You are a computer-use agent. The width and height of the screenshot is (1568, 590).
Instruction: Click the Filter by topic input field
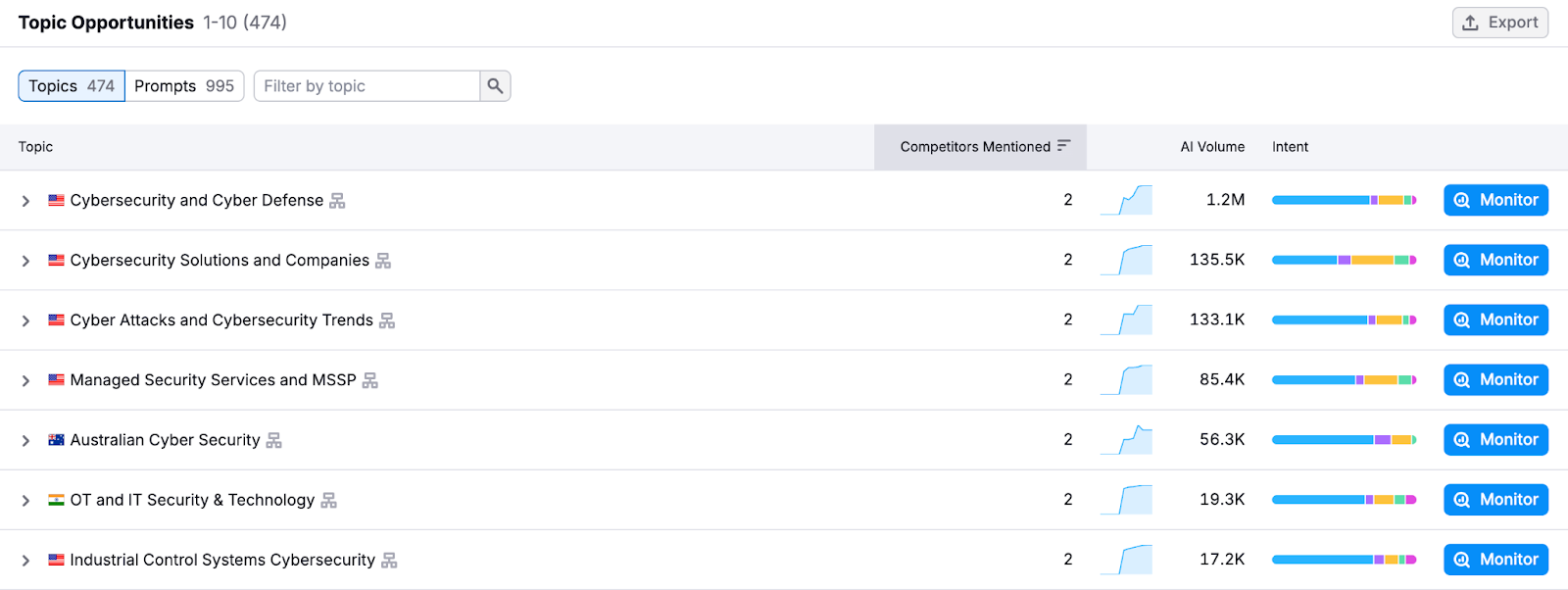coord(367,86)
